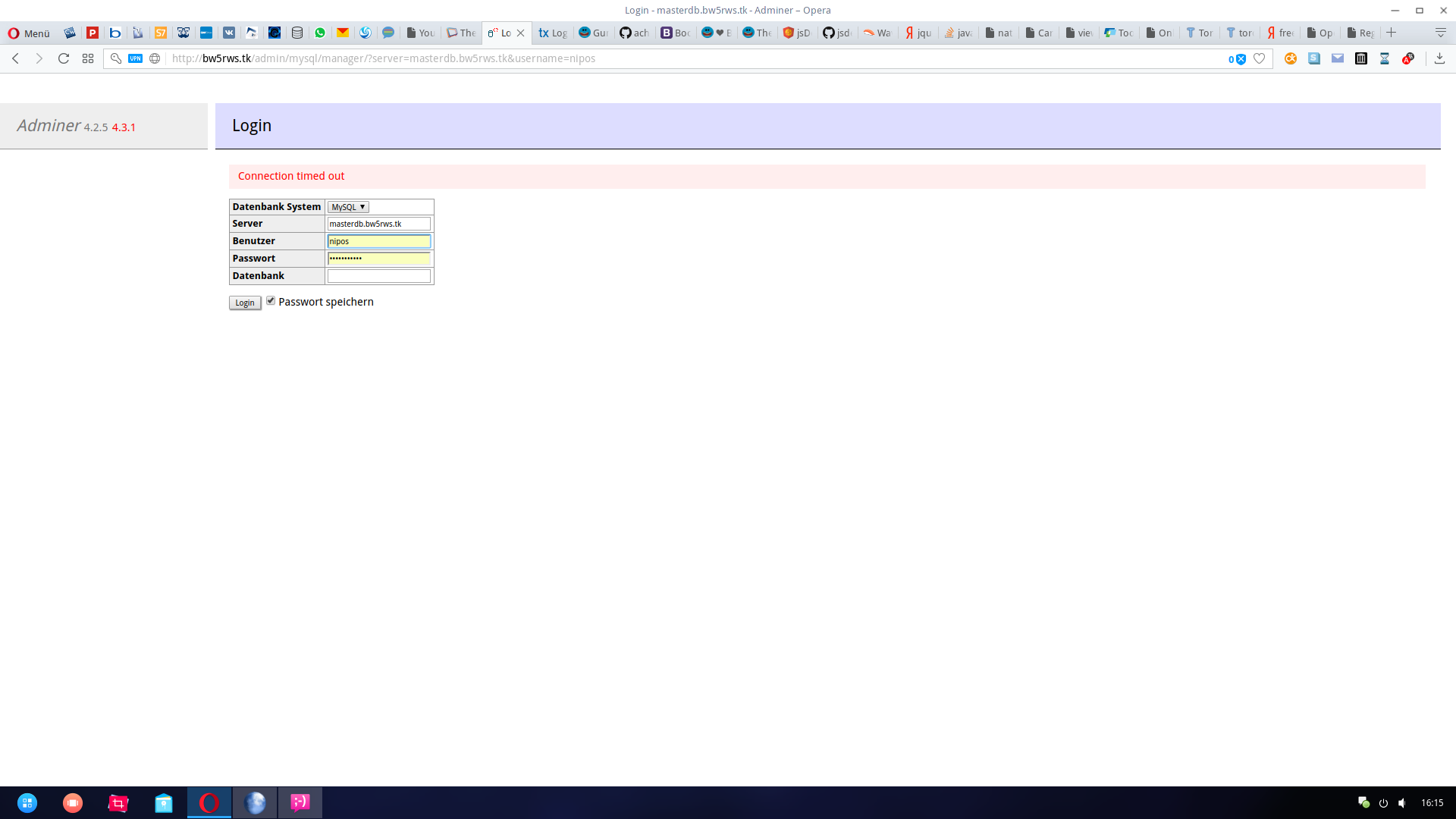Open the Opera browser in the taskbar
This screenshot has height=819, width=1456.
[x=209, y=802]
